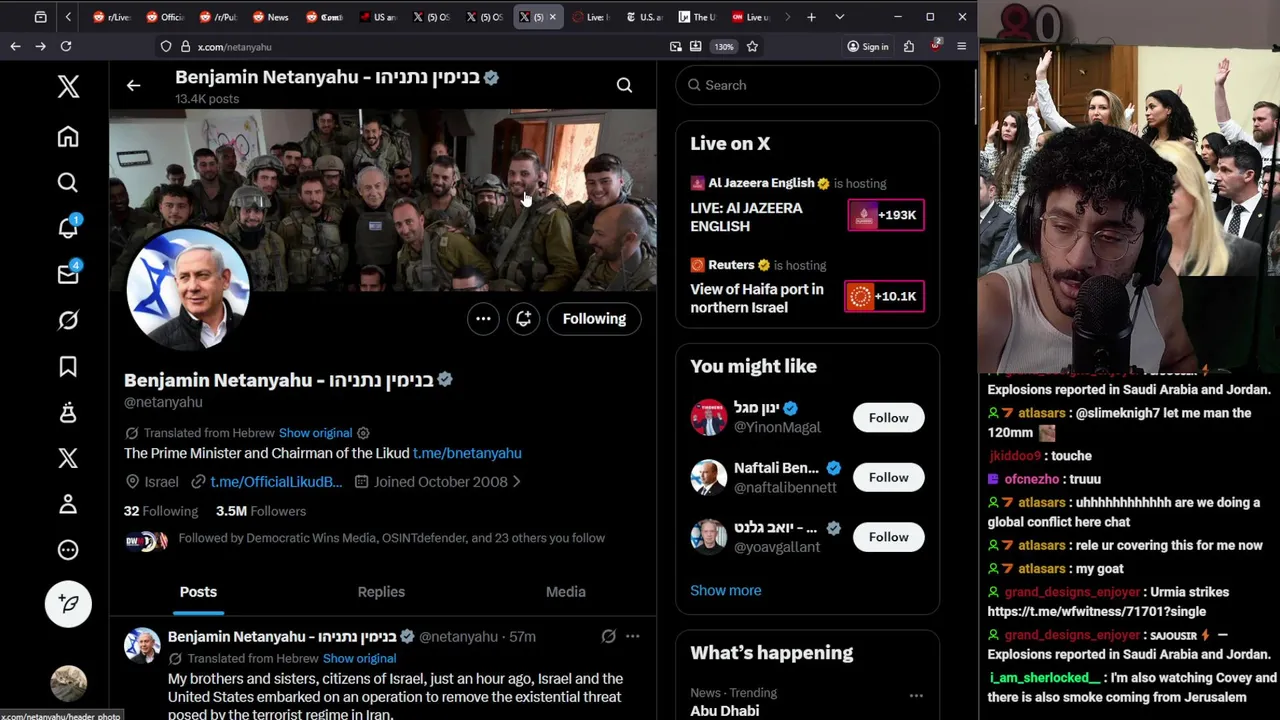The height and width of the screenshot is (720, 1280).
Task: Open Communities icon in sidebar
Action: 68,412
